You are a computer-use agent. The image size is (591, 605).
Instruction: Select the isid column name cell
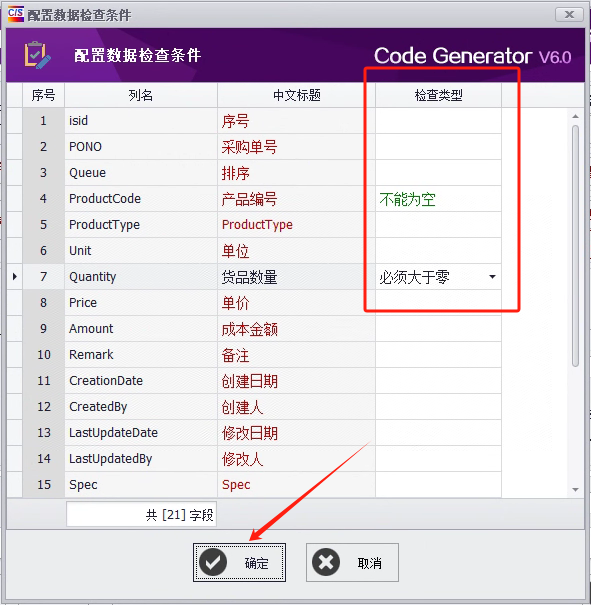pos(141,121)
